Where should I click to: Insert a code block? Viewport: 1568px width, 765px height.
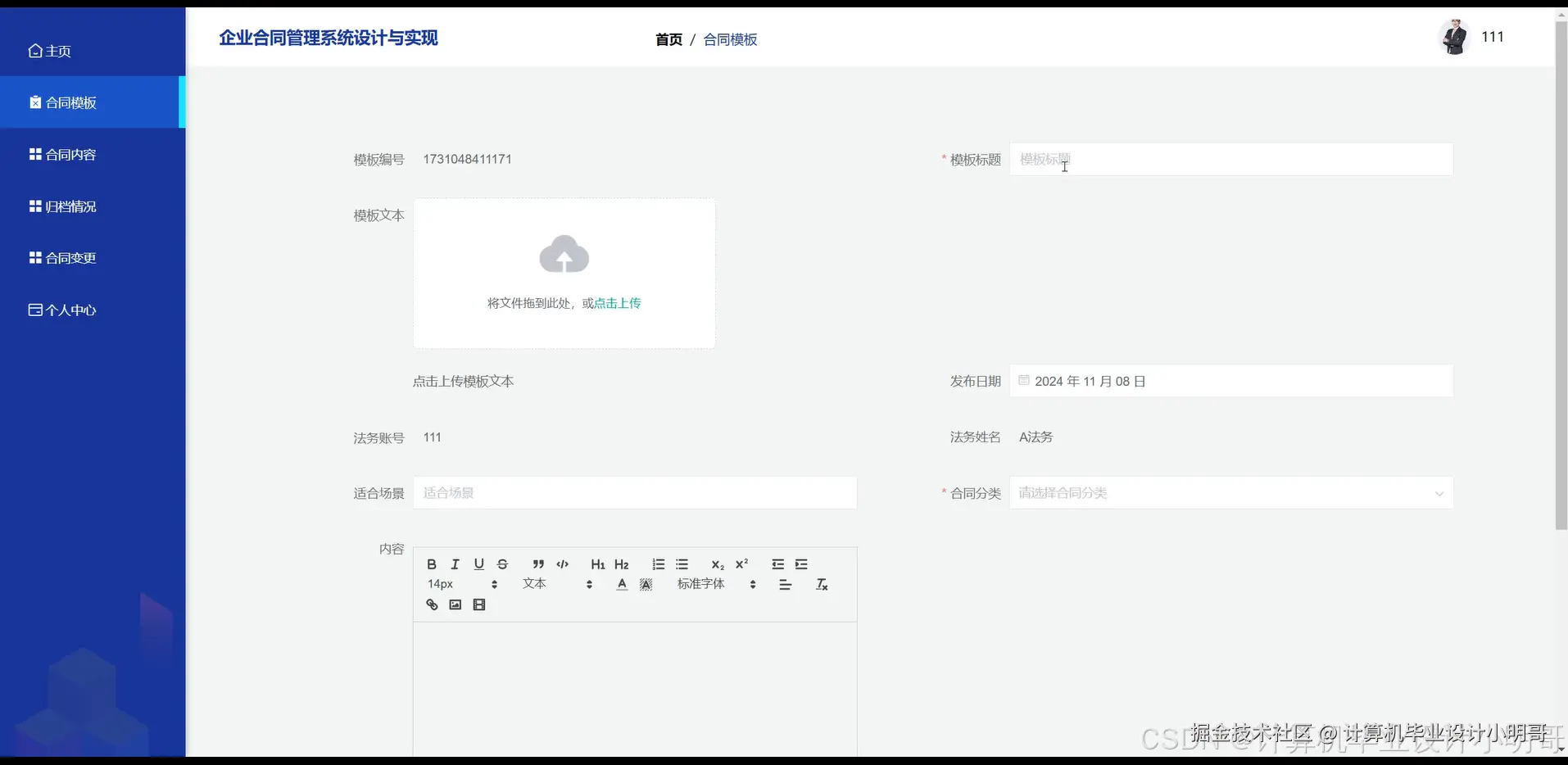(x=563, y=564)
